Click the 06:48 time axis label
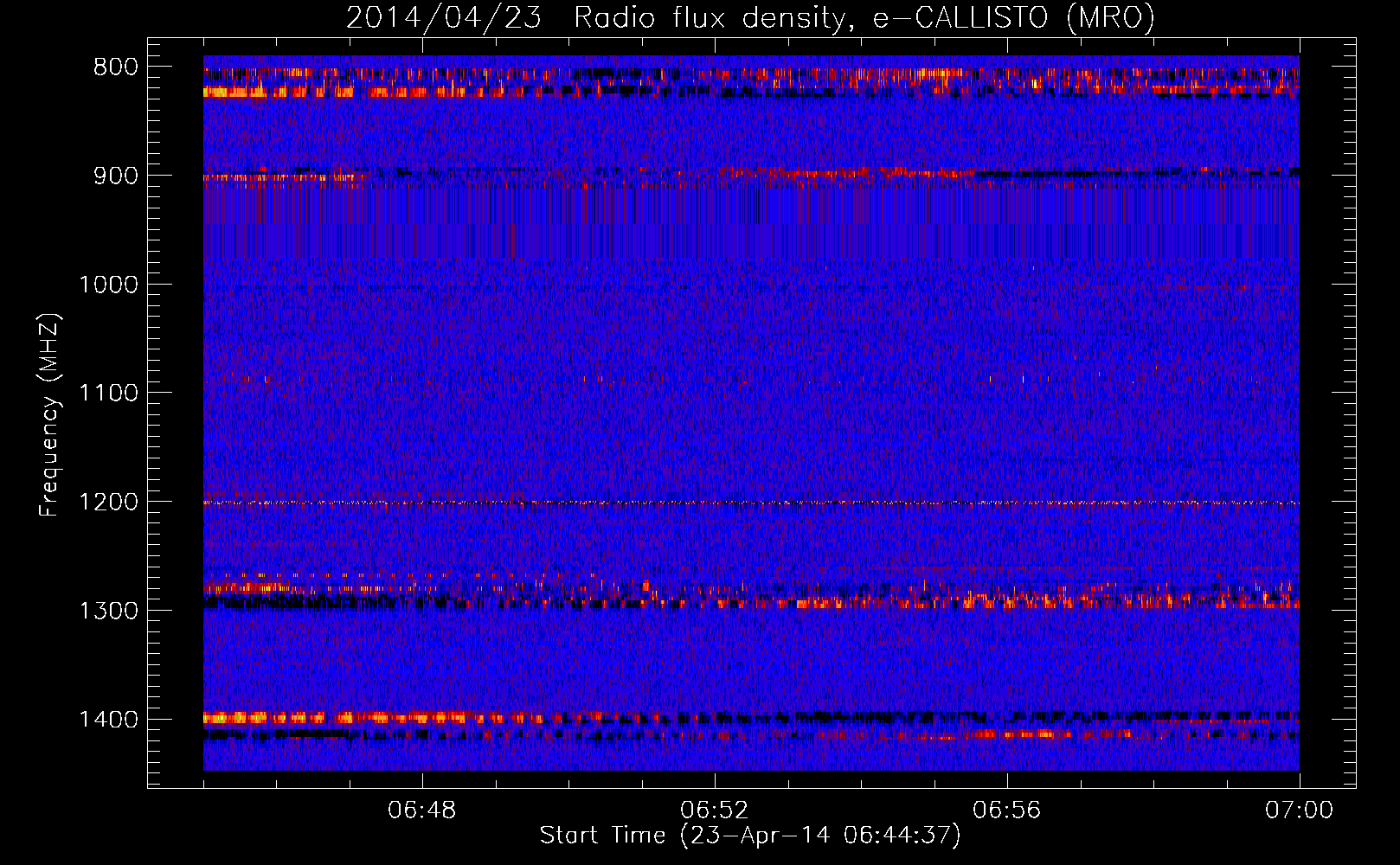The width and height of the screenshot is (1400, 865). click(422, 811)
